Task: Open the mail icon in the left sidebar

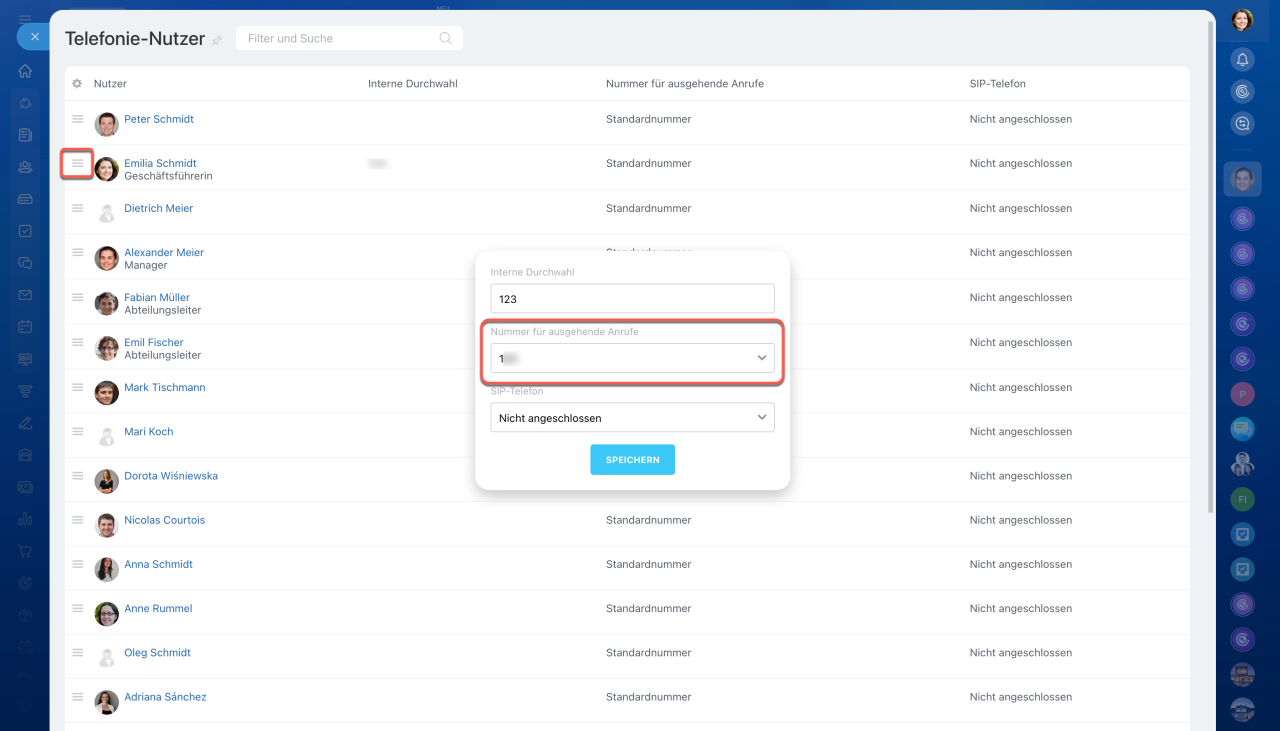Action: (x=25, y=295)
